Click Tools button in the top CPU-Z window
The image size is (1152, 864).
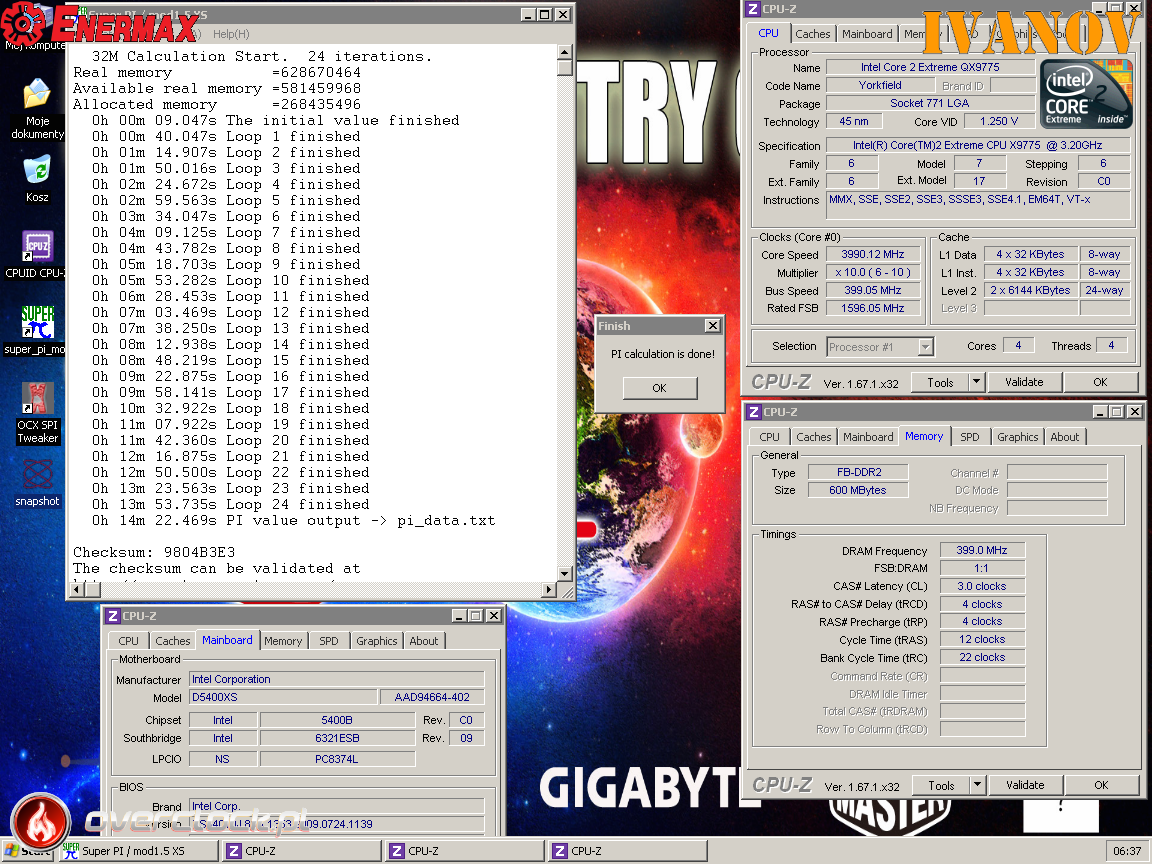point(940,382)
